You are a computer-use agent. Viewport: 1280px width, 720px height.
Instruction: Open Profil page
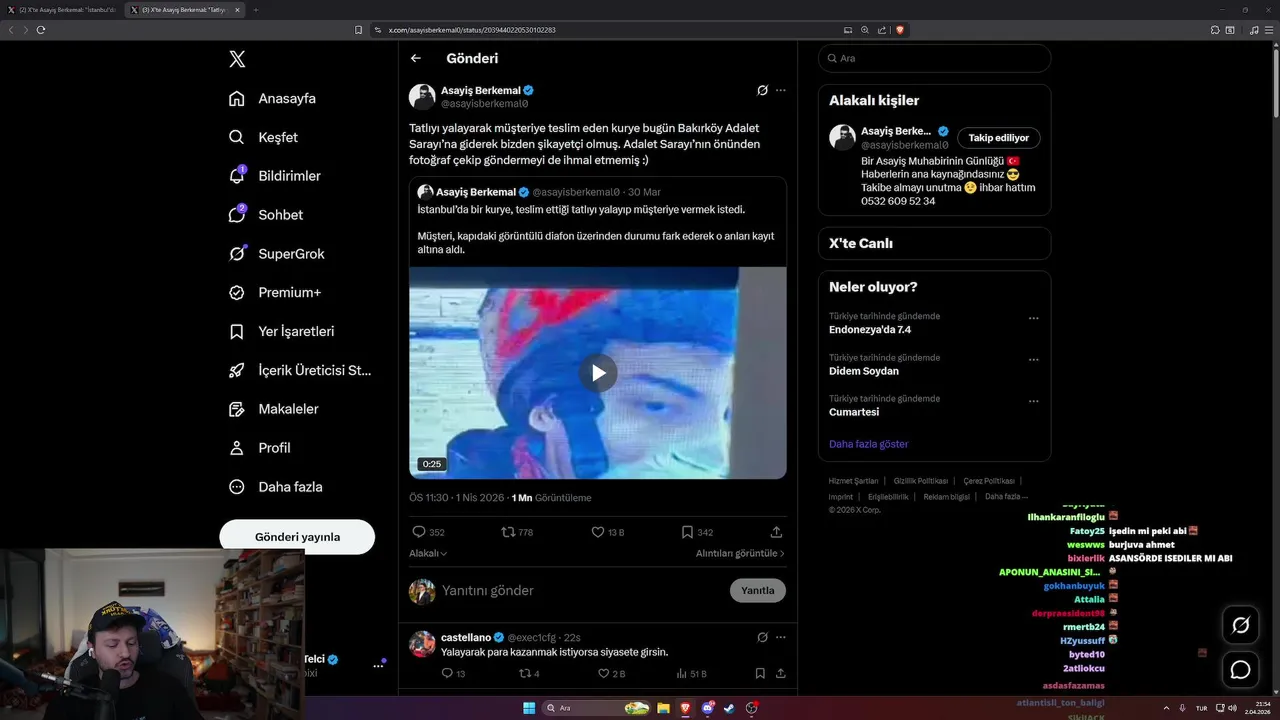pos(259,448)
